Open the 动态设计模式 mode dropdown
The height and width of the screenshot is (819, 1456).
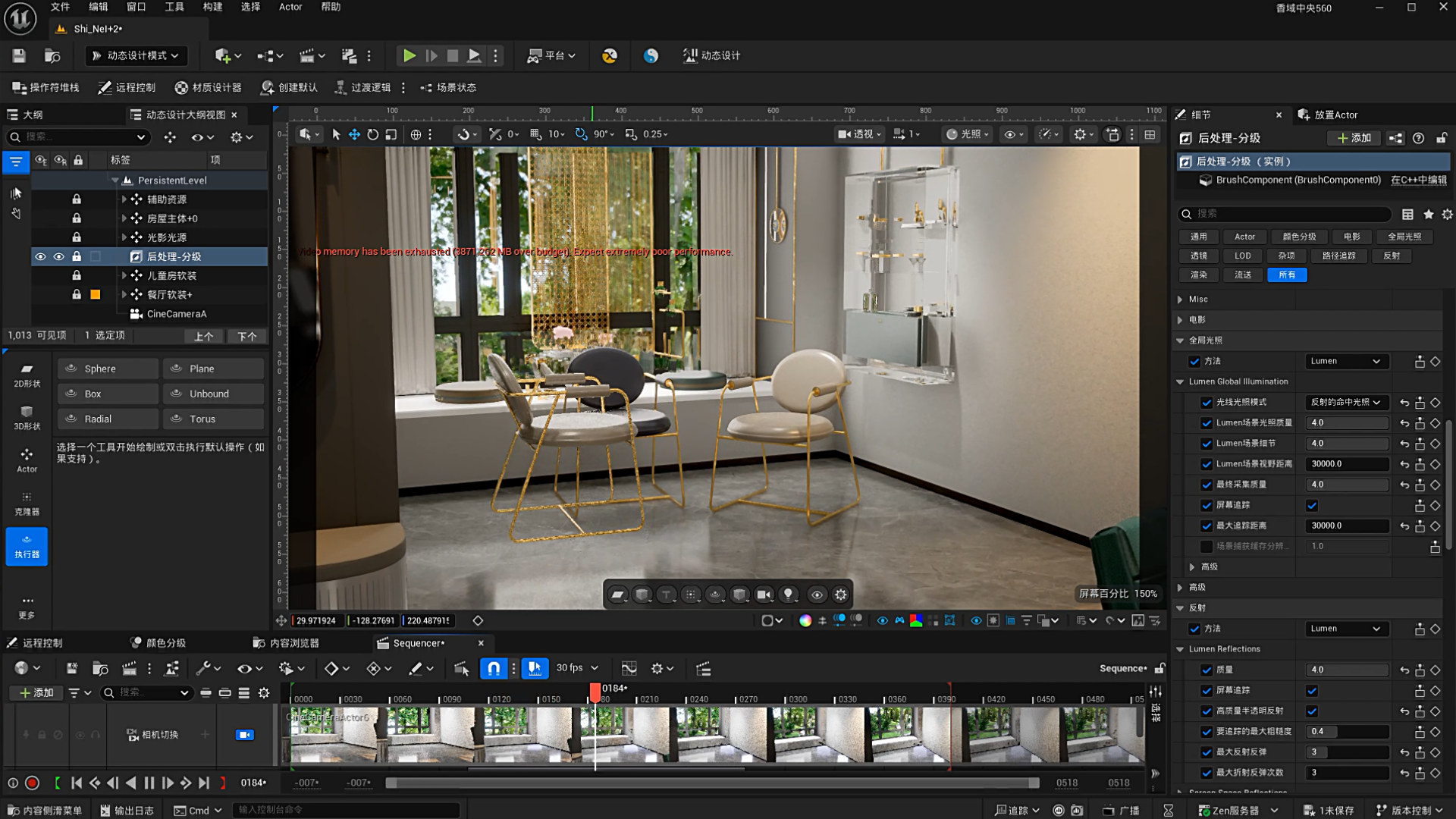click(136, 55)
